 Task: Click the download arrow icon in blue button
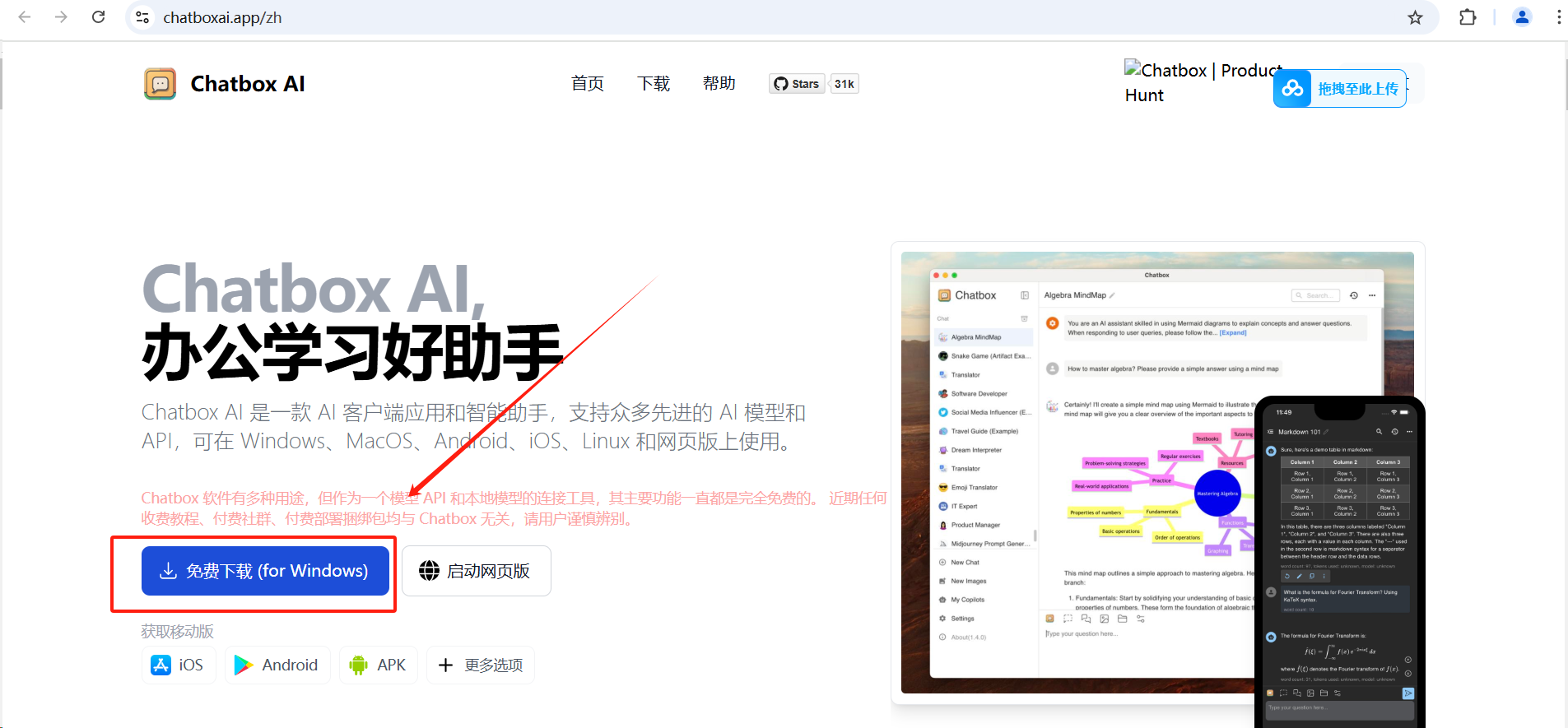click(x=168, y=571)
